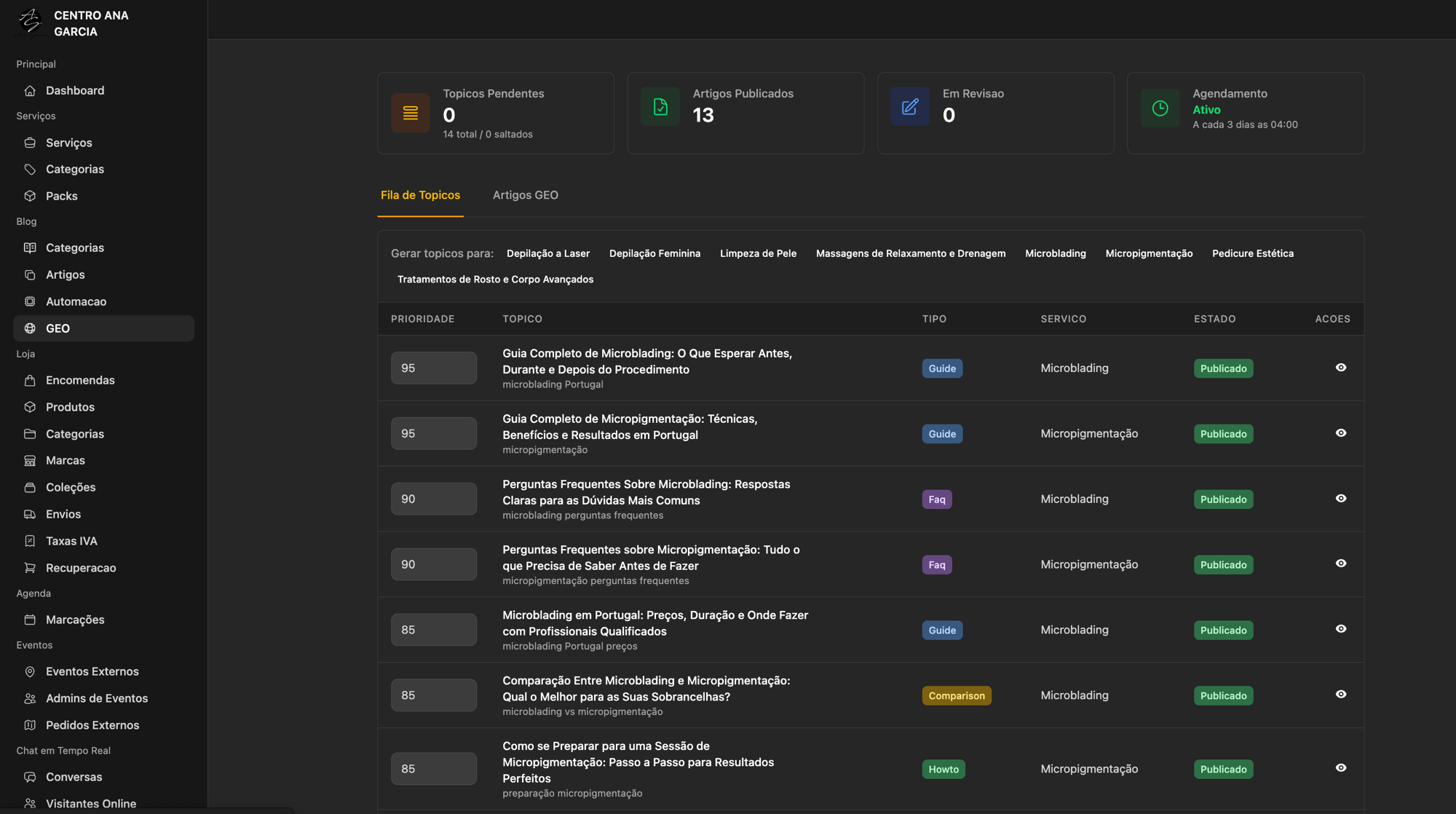
Task: Edit priority of Comparação Entre Microblading topic
Action: [x=434, y=695]
